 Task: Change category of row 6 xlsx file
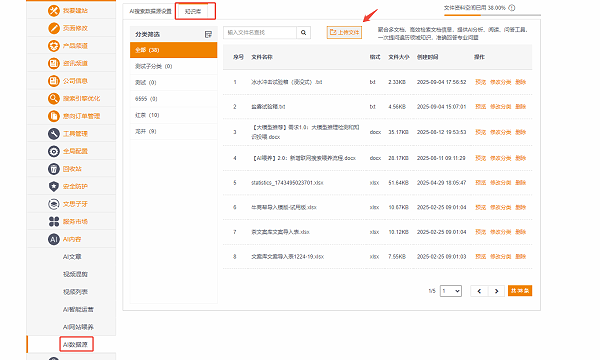click(x=501, y=207)
